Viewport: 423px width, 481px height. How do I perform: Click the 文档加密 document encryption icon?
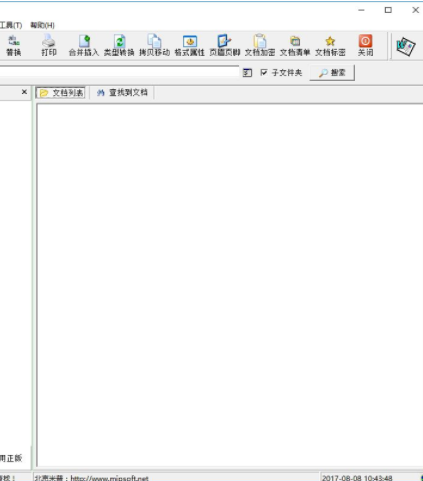(x=260, y=45)
